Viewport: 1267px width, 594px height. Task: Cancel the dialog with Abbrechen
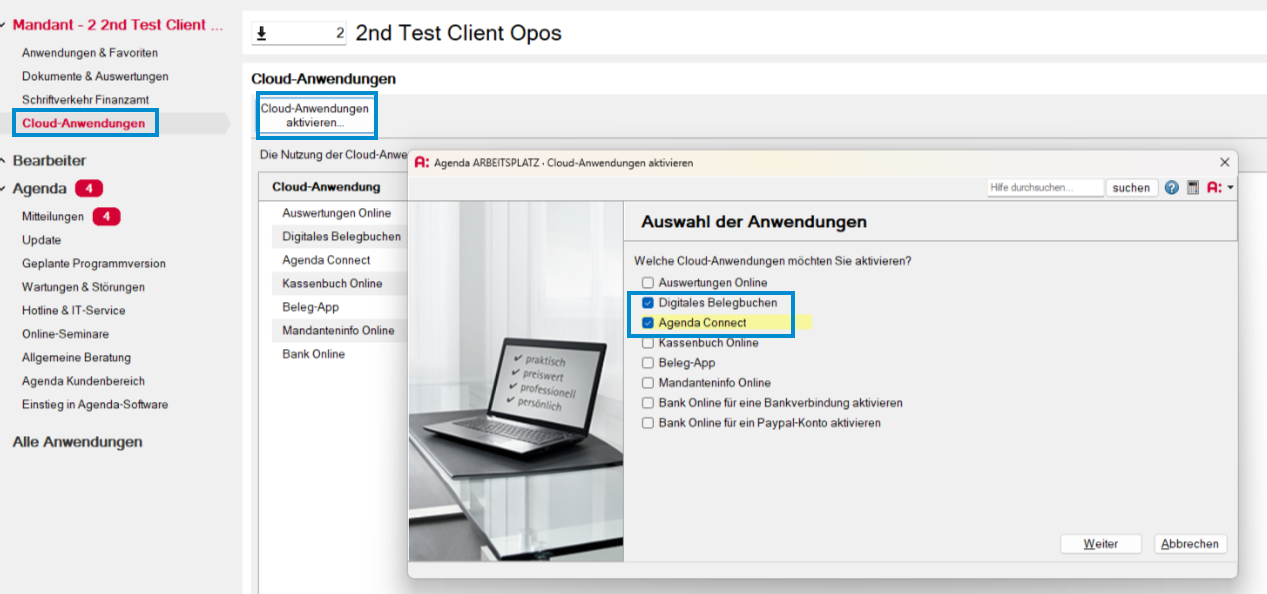tap(1190, 543)
